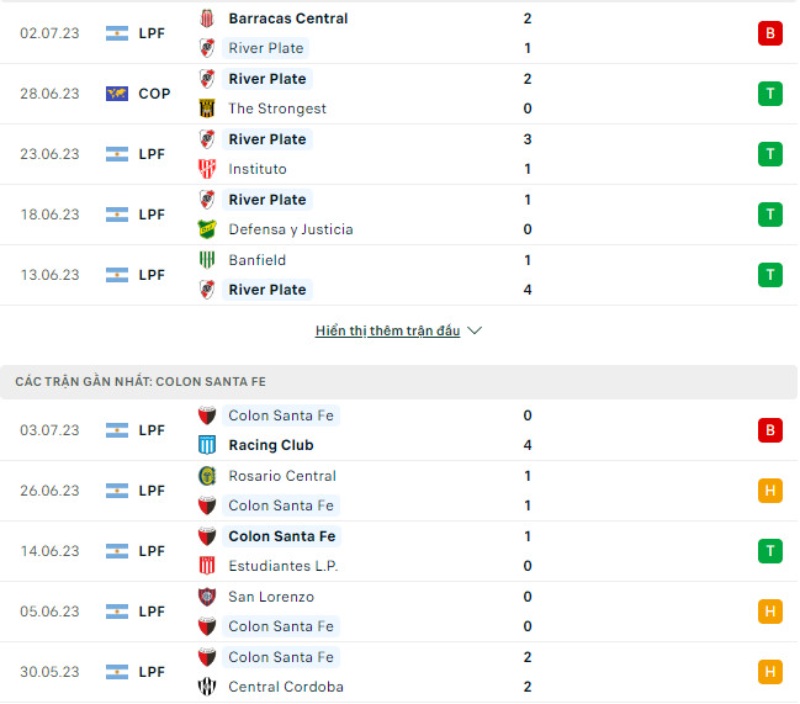Toggle the red B result badge for Barracas match
The width and height of the screenshot is (800, 704).
pyautogui.click(x=769, y=33)
